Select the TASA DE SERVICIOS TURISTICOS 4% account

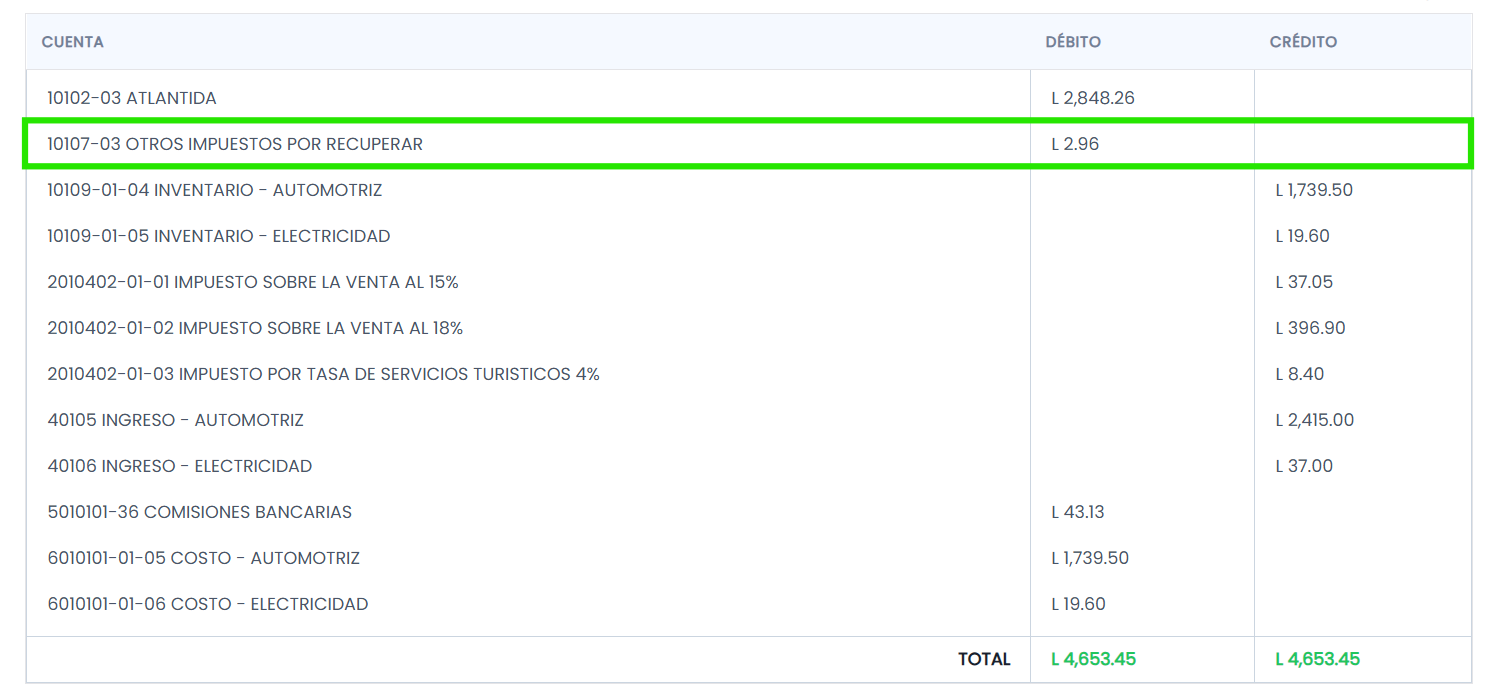click(323, 374)
